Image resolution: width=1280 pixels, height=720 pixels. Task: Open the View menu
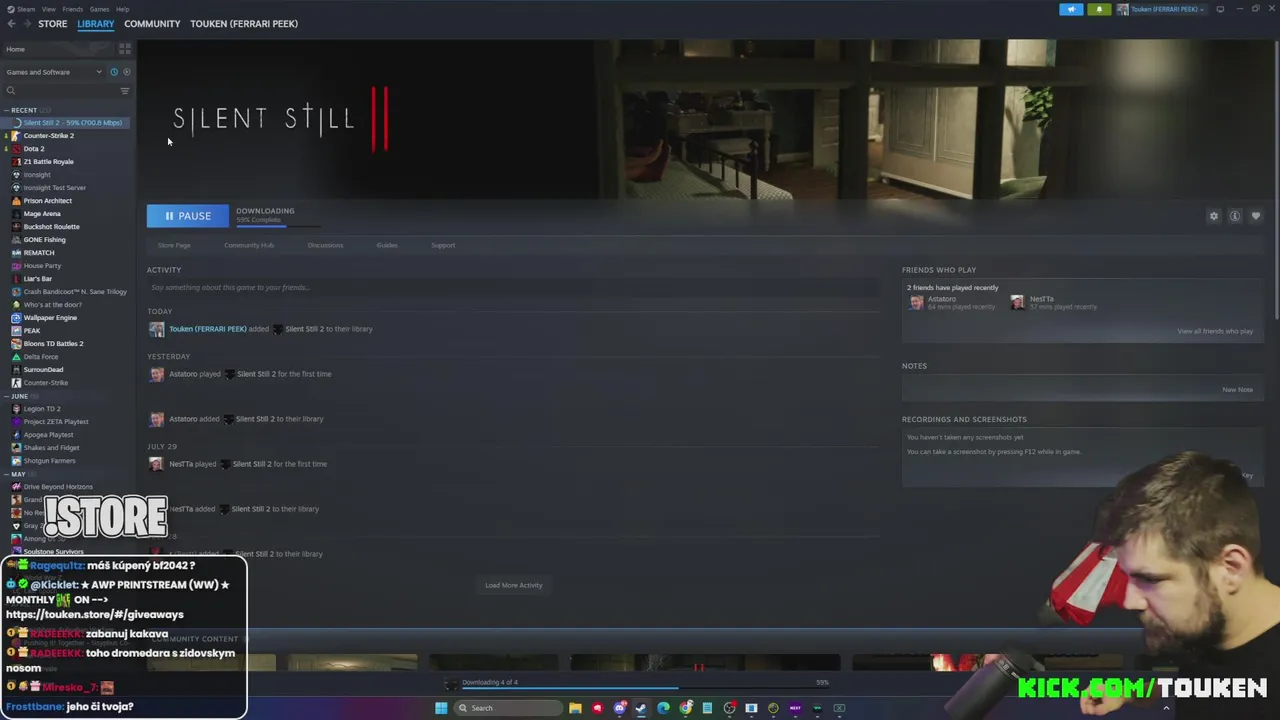[x=48, y=9]
